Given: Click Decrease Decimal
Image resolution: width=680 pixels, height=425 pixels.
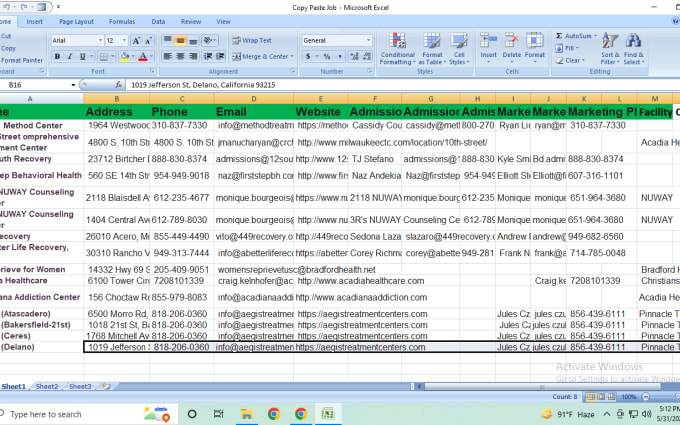Looking at the screenshot, I should (x=367, y=56).
